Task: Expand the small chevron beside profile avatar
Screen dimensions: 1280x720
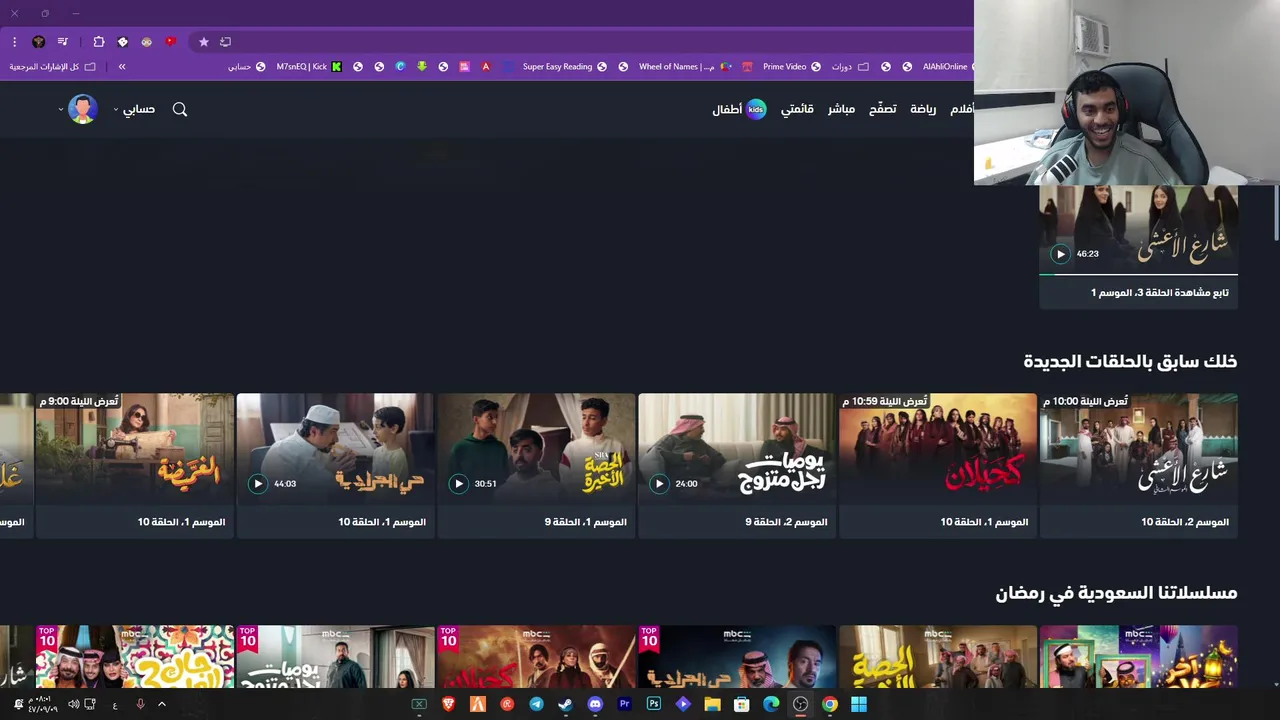Action: tap(61, 109)
